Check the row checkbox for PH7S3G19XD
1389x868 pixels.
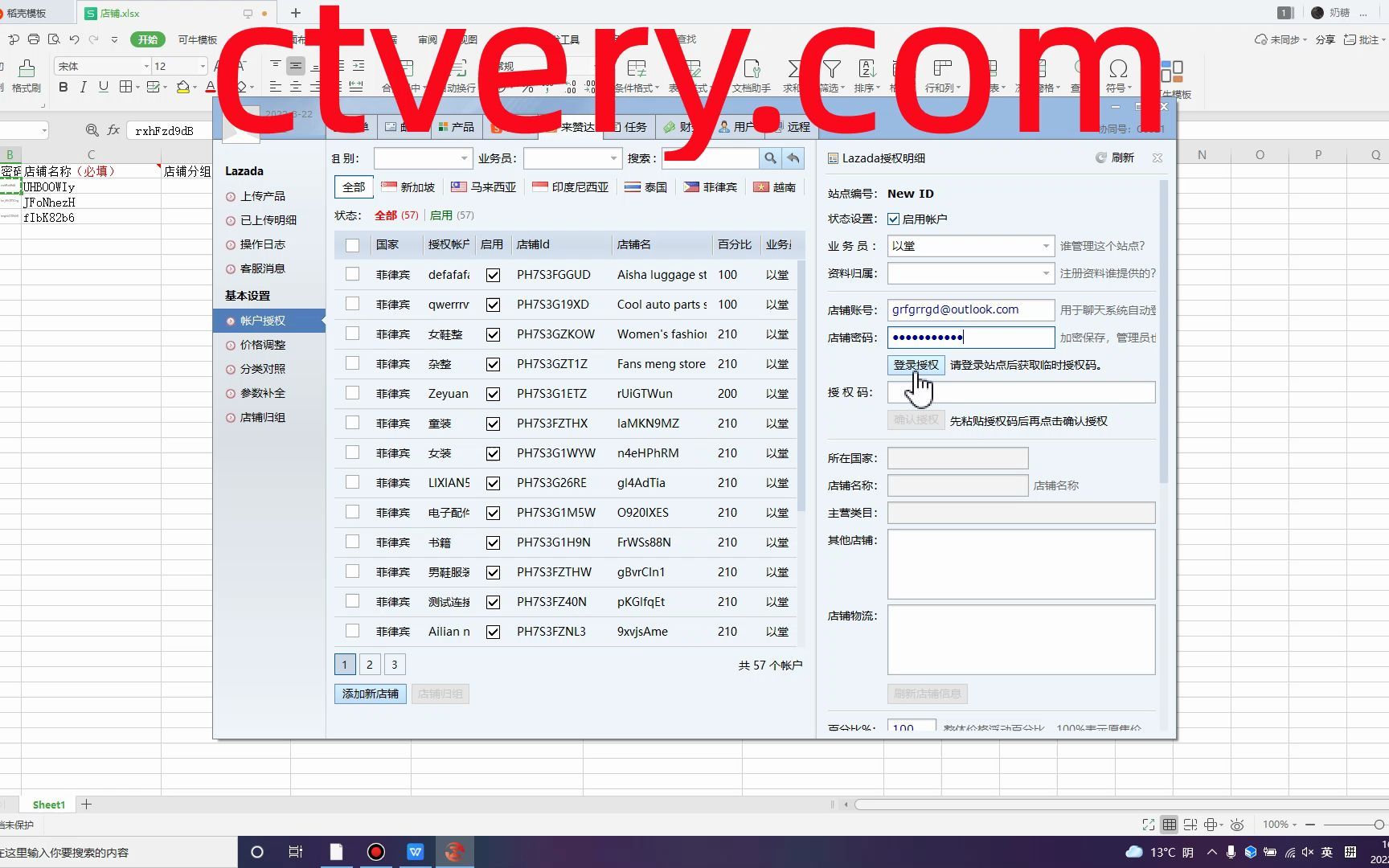coord(352,304)
